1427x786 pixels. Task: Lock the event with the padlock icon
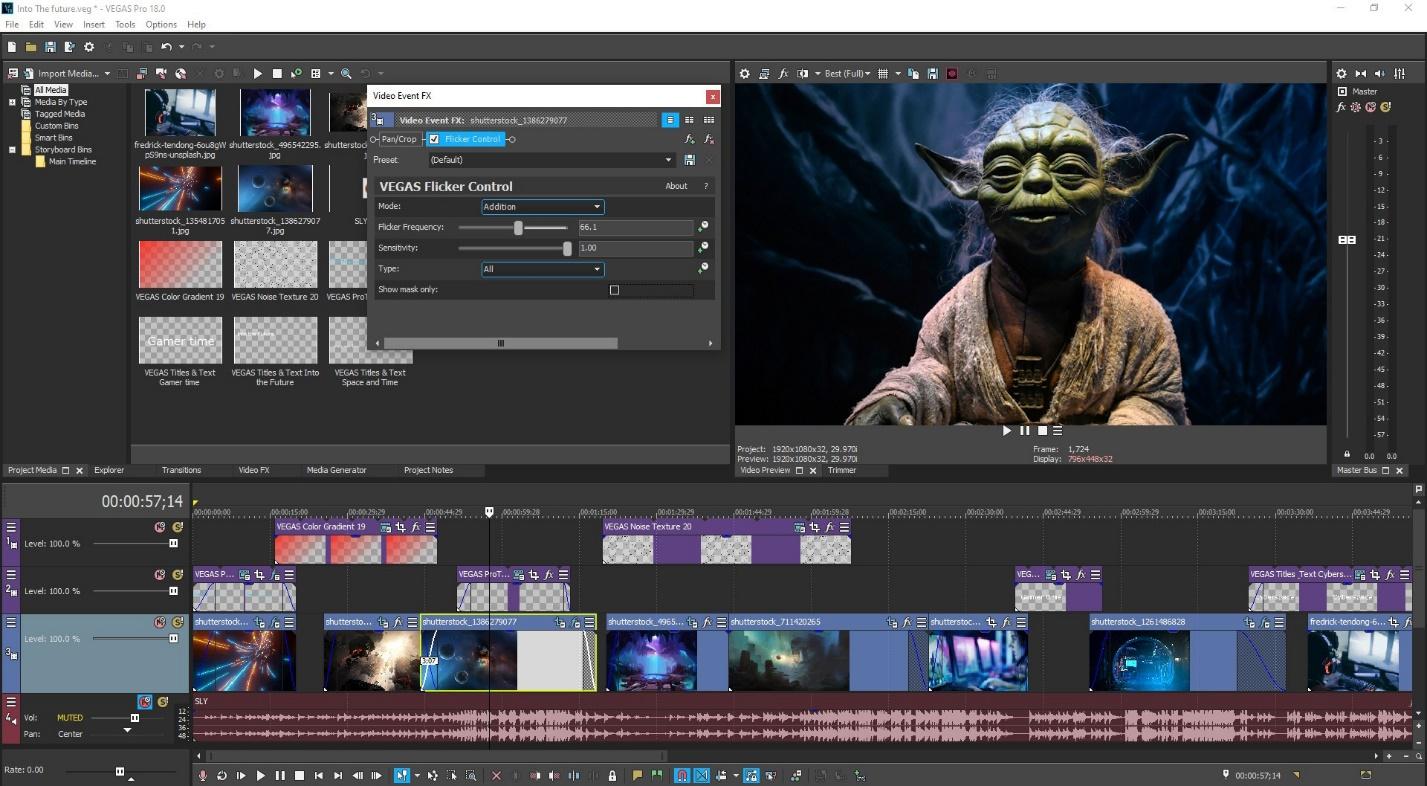tap(612, 775)
